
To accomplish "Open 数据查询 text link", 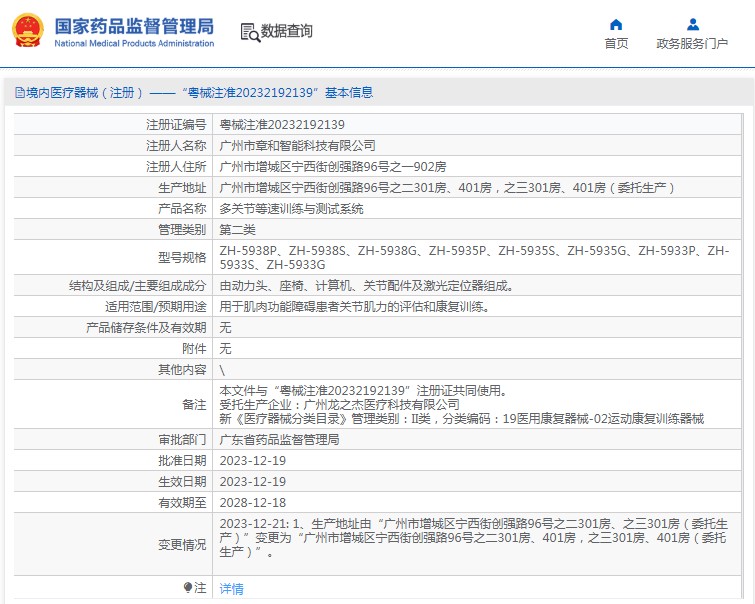I will pos(286,31).
